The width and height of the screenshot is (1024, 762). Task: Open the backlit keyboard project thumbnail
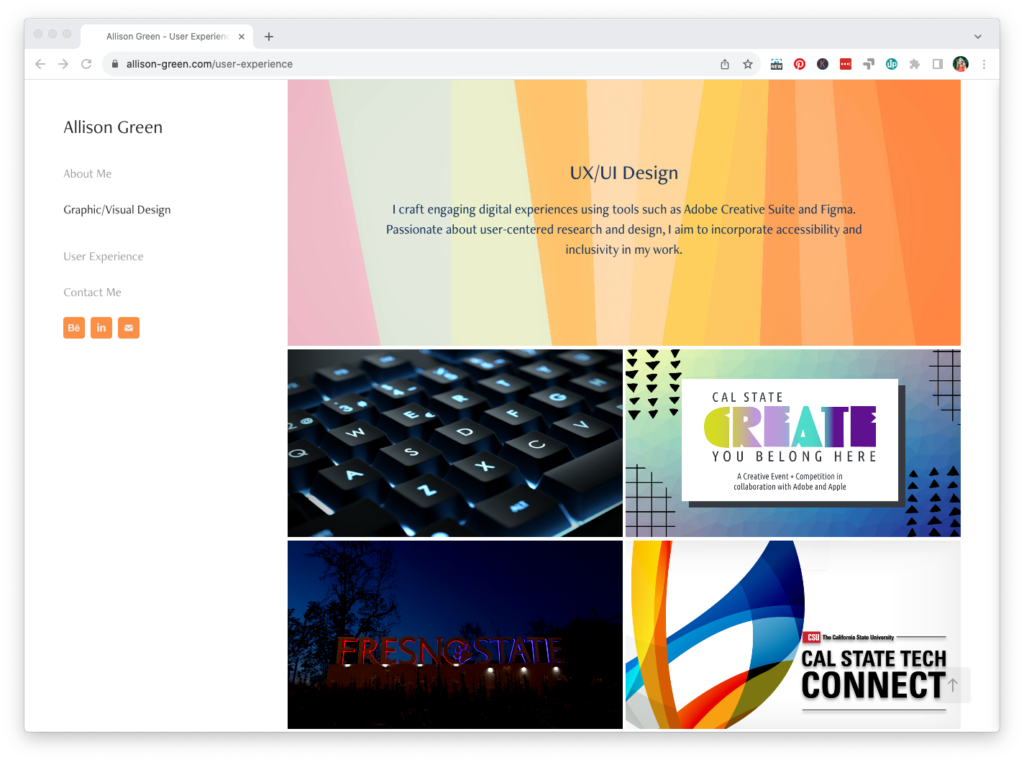click(455, 443)
